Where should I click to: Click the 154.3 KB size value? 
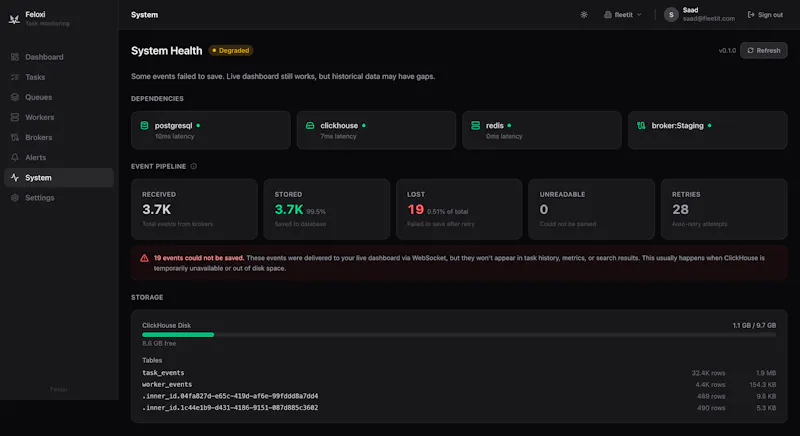tap(762, 385)
